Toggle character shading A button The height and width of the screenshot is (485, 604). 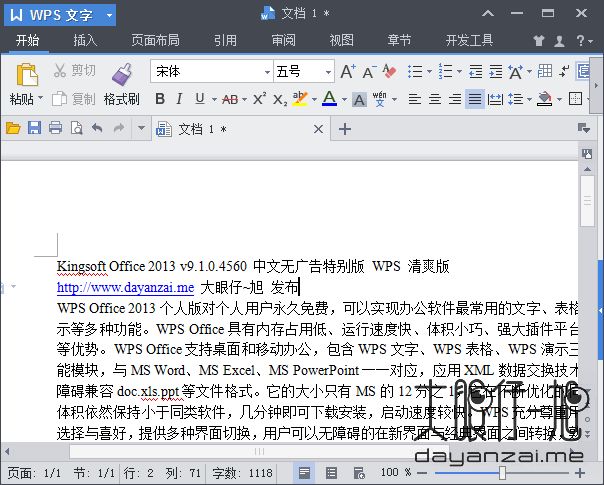359,100
